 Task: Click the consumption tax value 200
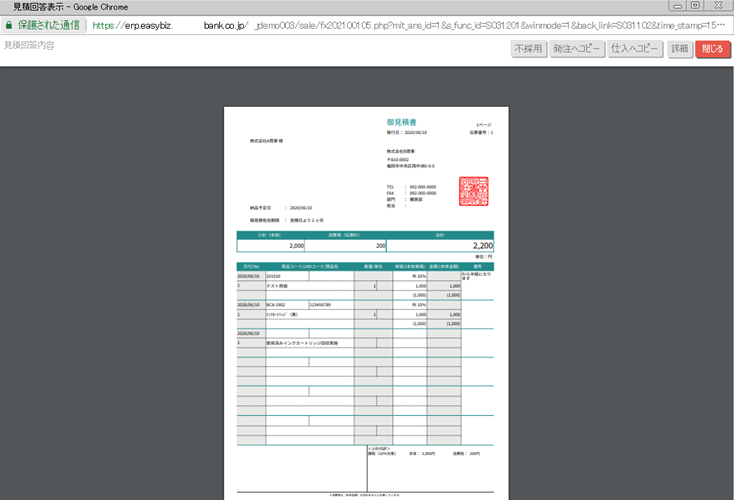coord(381,246)
